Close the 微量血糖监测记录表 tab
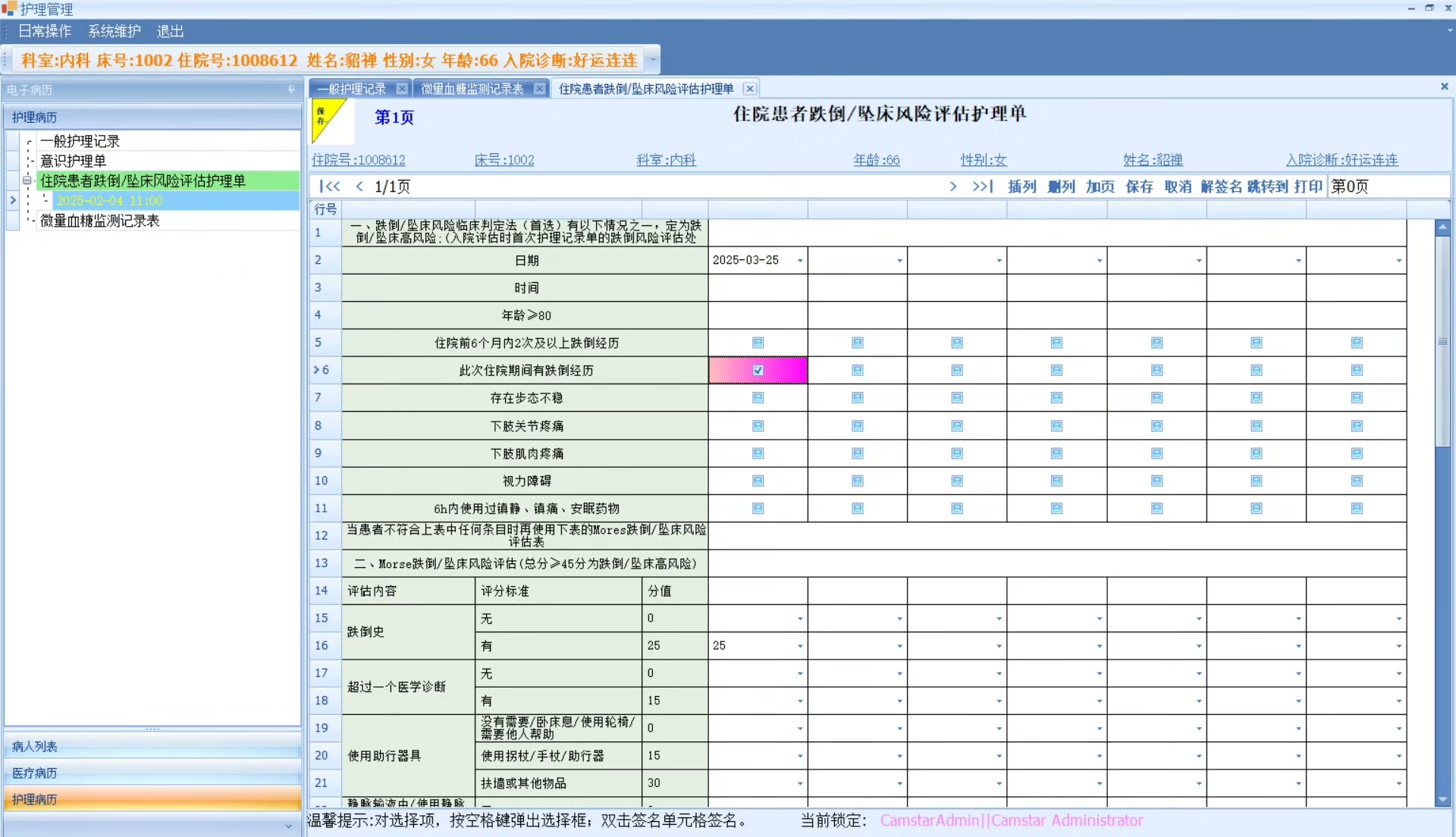1456x837 pixels. [x=539, y=89]
